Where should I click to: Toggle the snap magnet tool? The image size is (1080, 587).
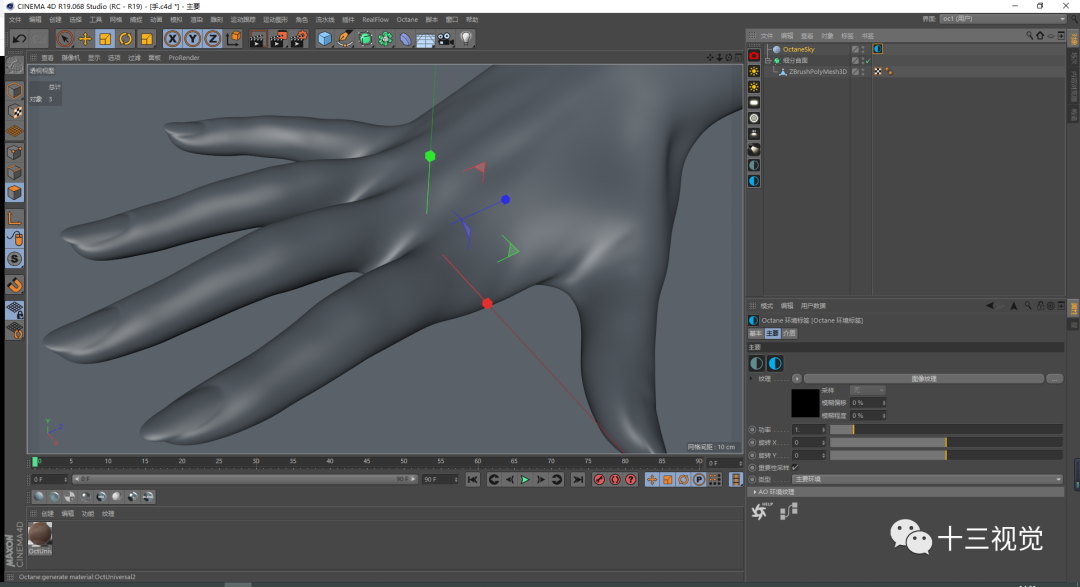pos(14,285)
